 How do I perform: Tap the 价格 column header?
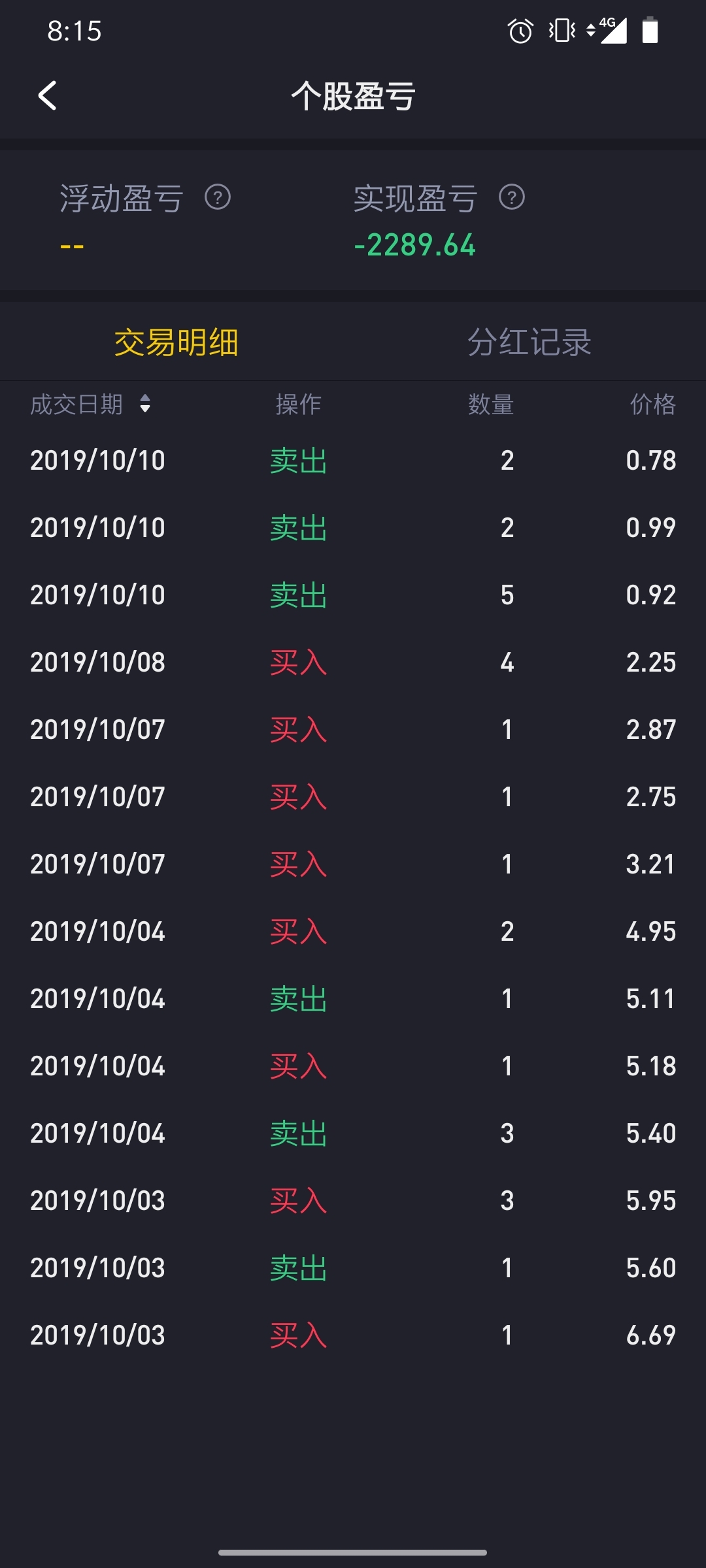click(652, 404)
